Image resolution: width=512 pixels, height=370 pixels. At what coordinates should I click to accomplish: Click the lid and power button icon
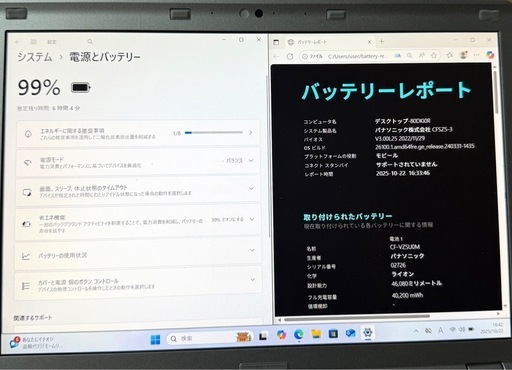pyautogui.click(x=25, y=286)
